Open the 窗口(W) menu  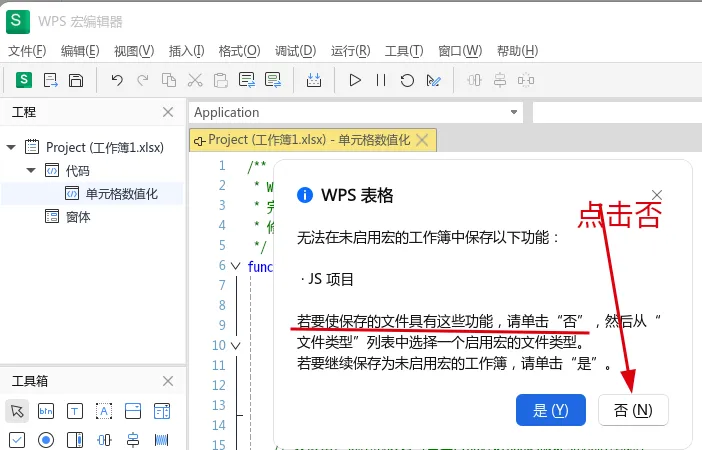[460, 51]
